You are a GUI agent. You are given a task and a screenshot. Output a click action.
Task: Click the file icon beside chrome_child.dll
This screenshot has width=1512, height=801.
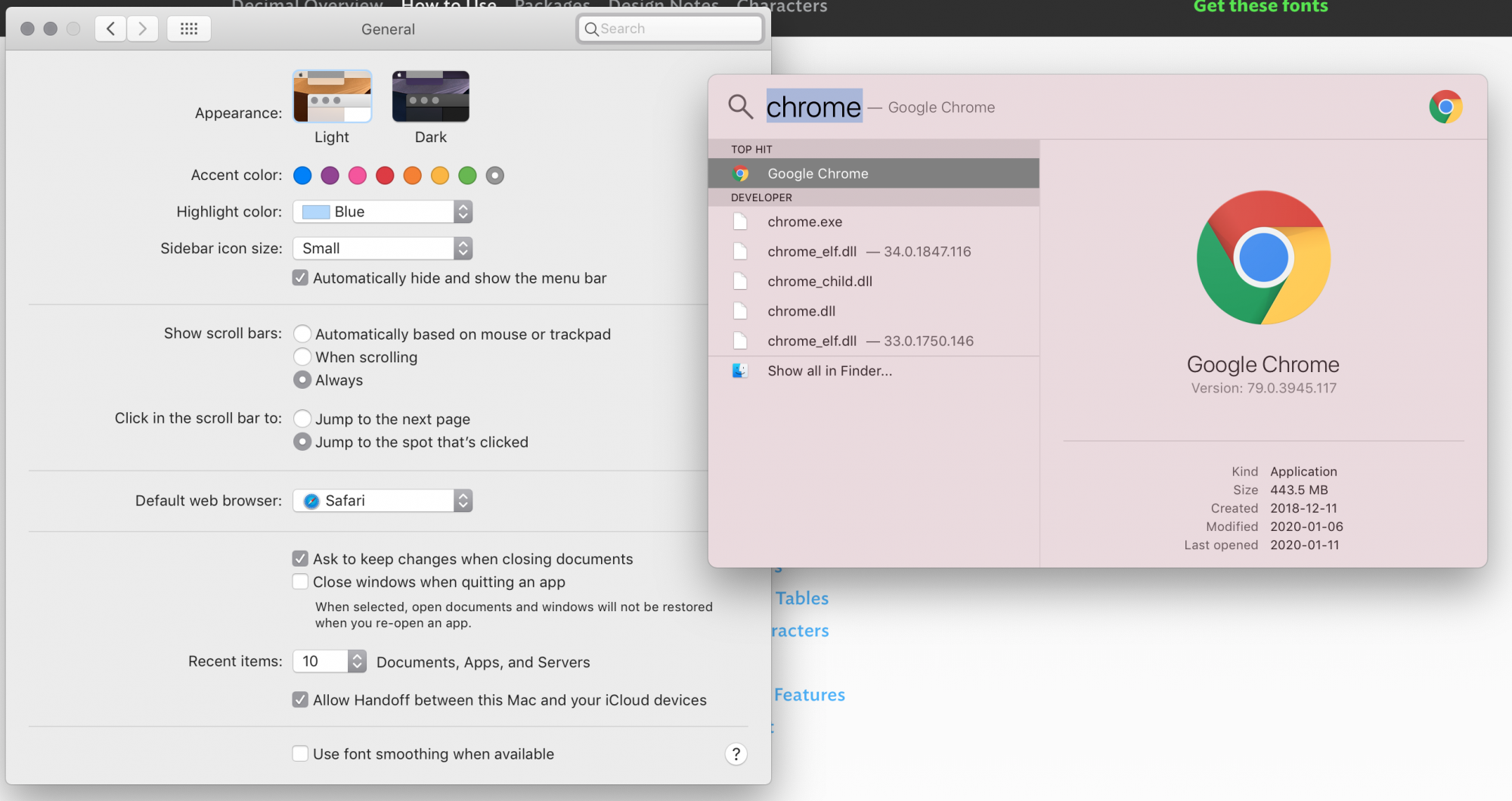tap(740, 281)
